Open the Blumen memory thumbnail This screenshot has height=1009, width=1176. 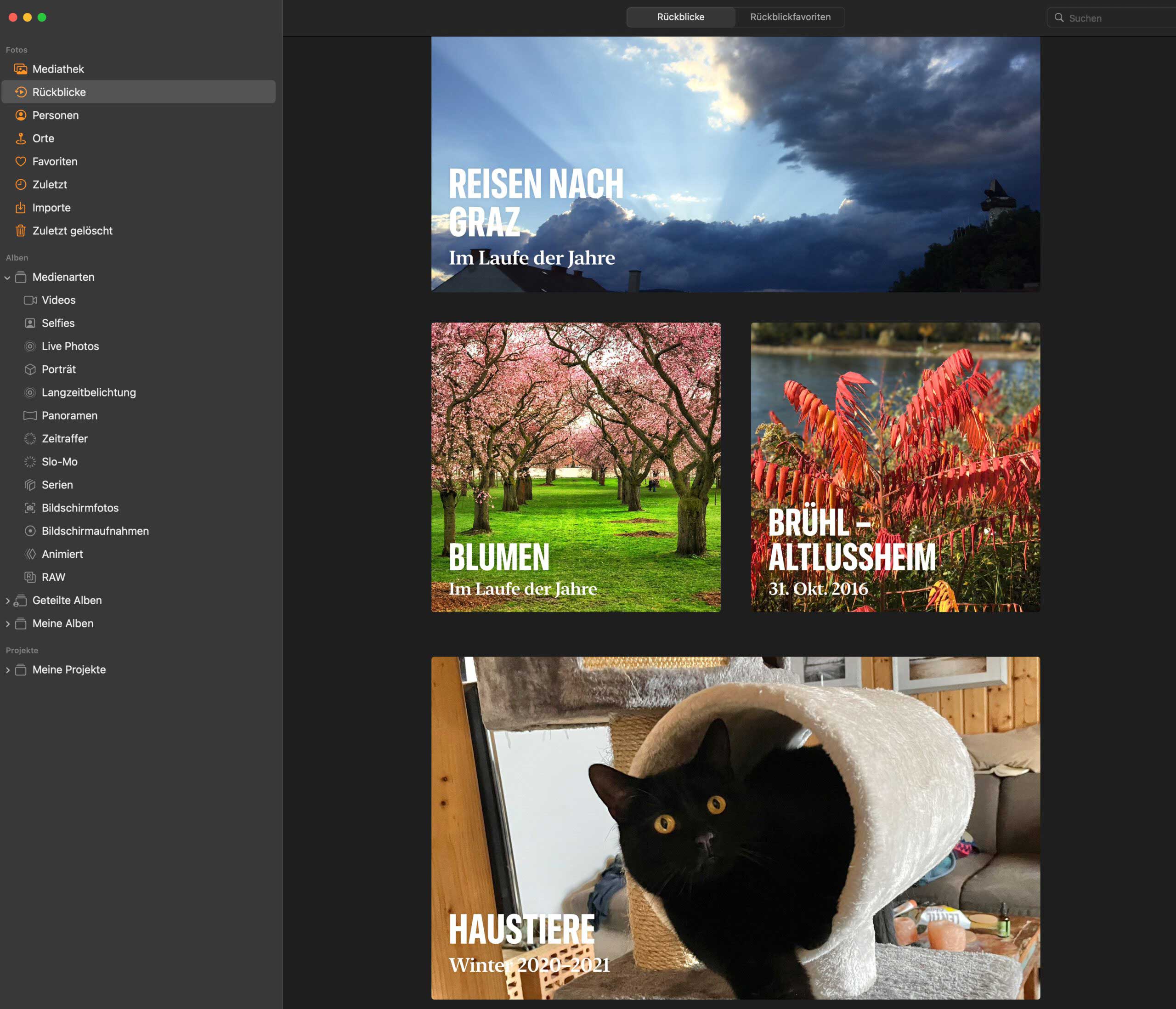[576, 467]
